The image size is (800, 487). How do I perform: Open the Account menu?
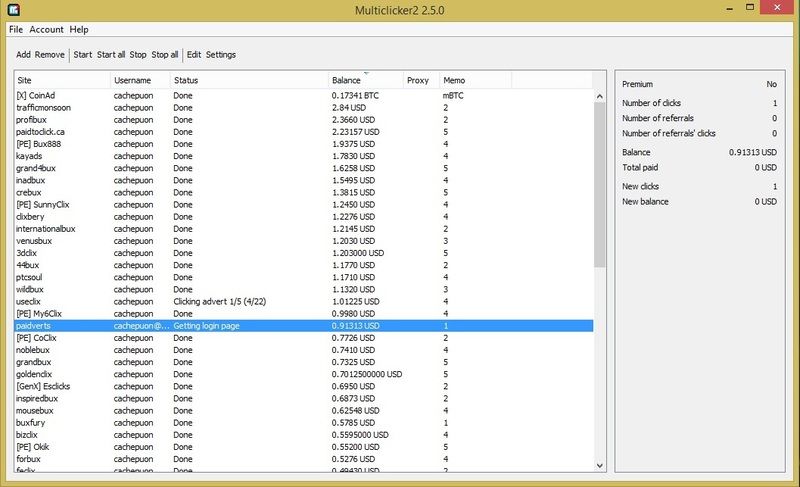46,30
